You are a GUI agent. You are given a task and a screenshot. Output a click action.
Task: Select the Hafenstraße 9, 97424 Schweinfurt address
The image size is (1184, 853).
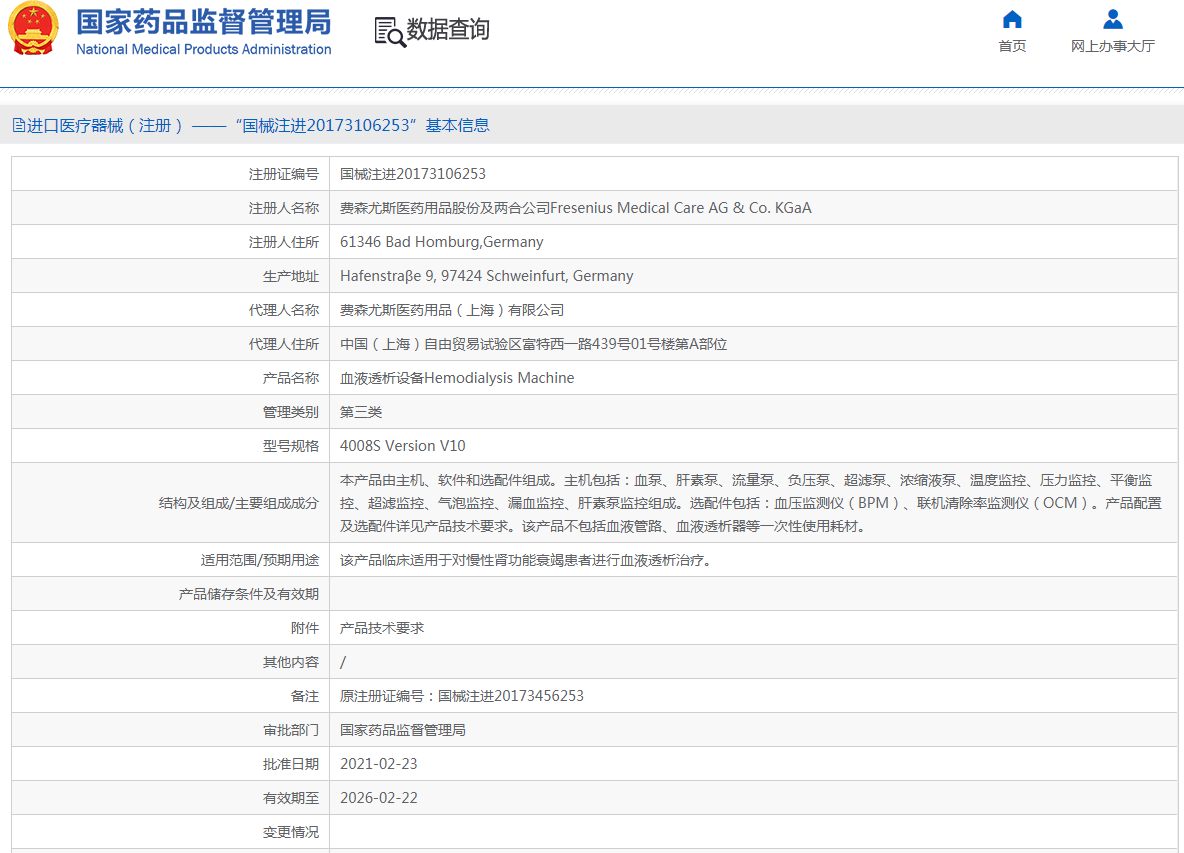[x=486, y=276]
